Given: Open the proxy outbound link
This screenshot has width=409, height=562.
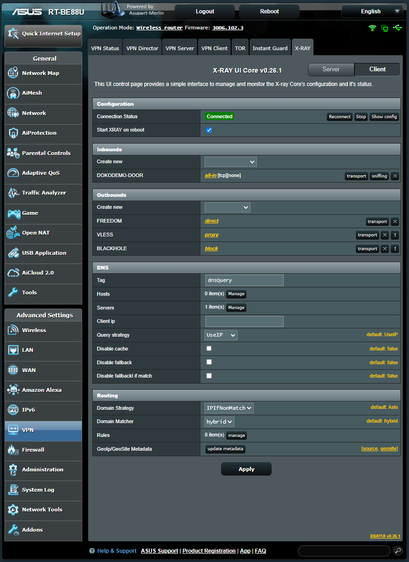Looking at the screenshot, I should (x=211, y=235).
